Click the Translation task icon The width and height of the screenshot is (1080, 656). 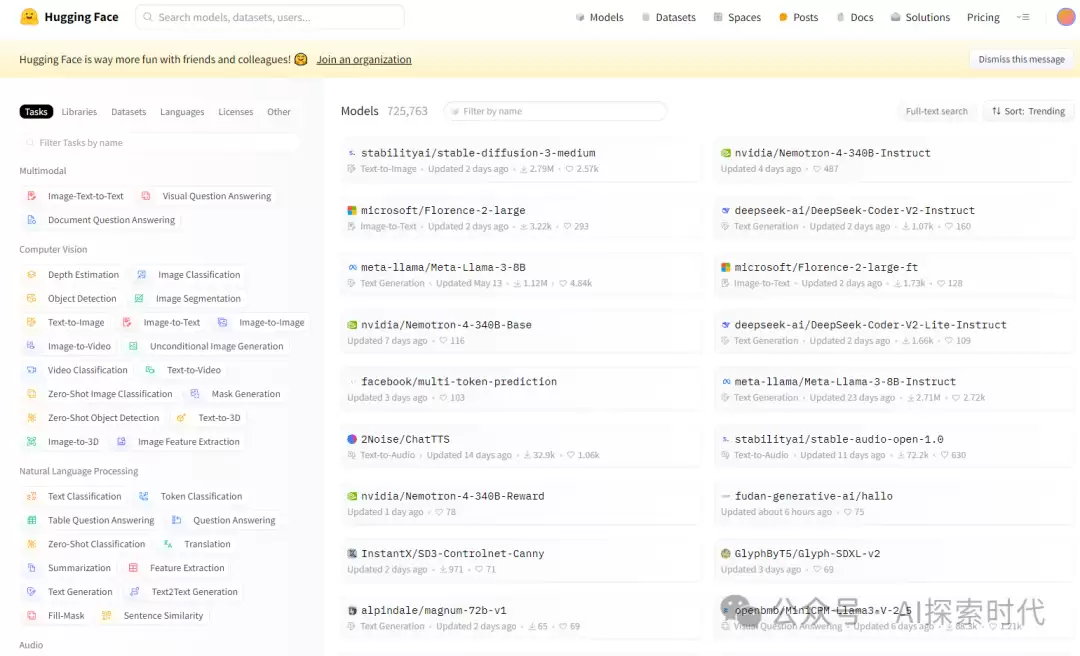[168, 544]
